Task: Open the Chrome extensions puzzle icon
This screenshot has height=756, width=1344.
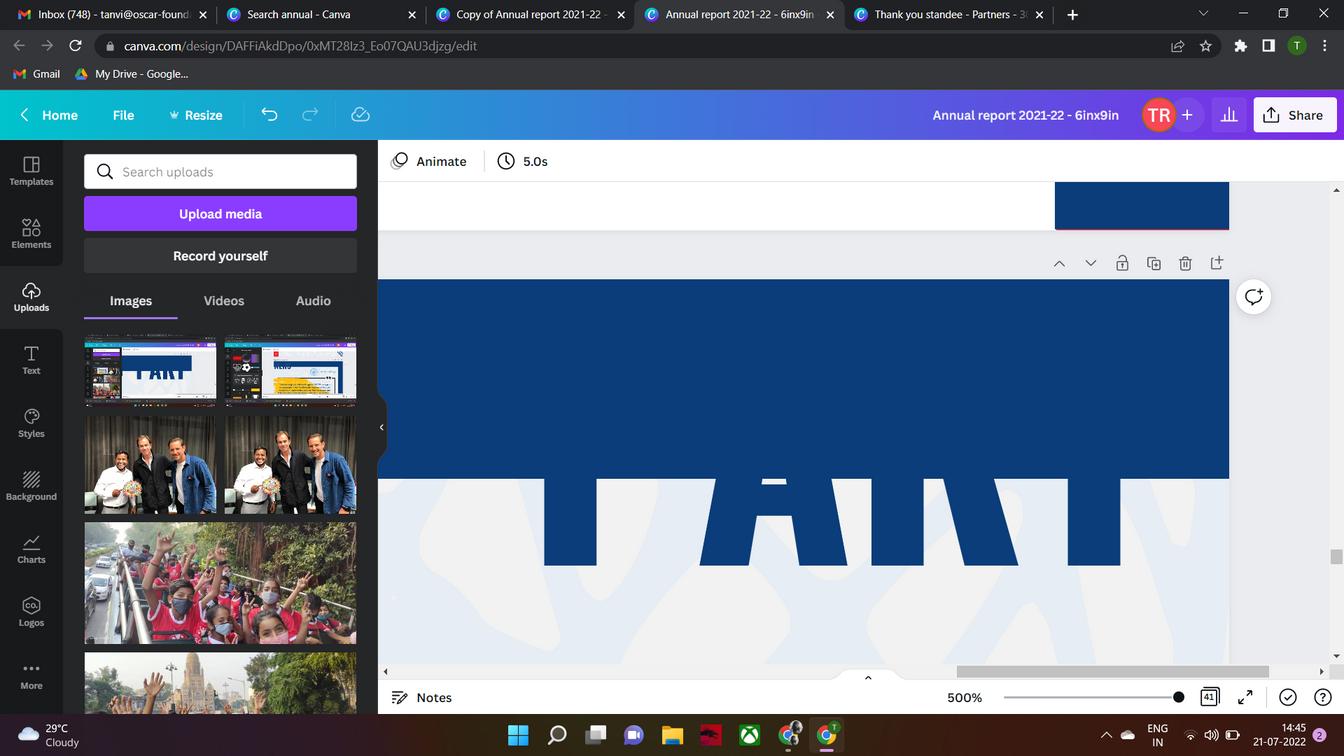Action: tap(1241, 46)
